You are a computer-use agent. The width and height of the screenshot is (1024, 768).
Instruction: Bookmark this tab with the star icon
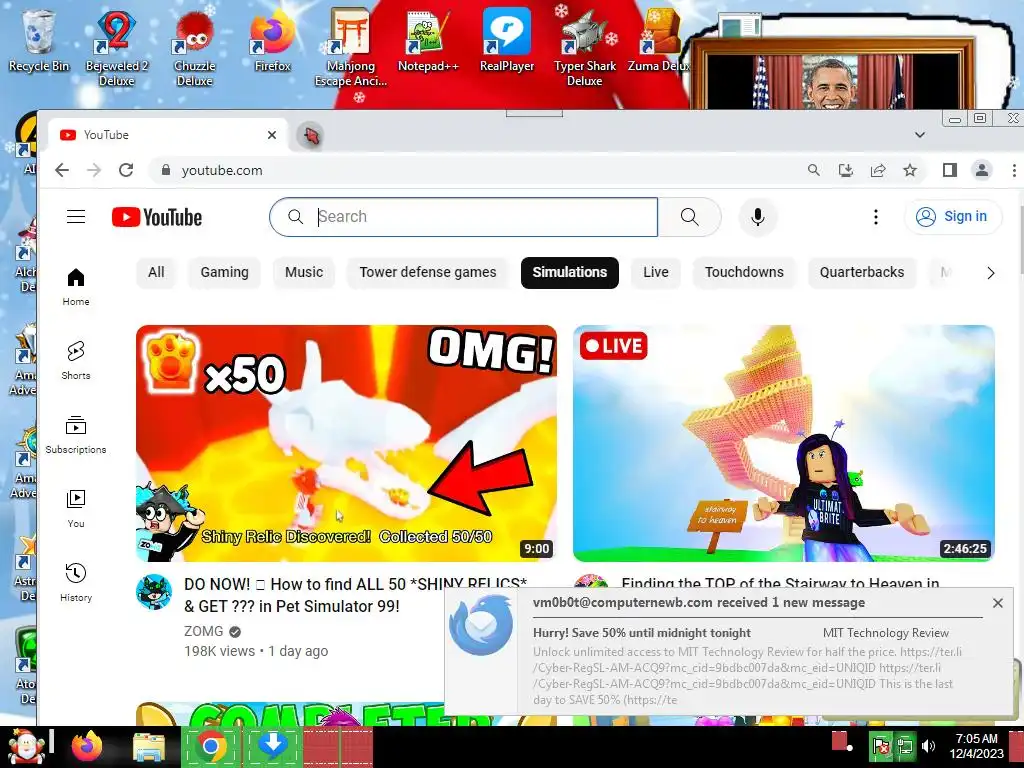coord(910,170)
